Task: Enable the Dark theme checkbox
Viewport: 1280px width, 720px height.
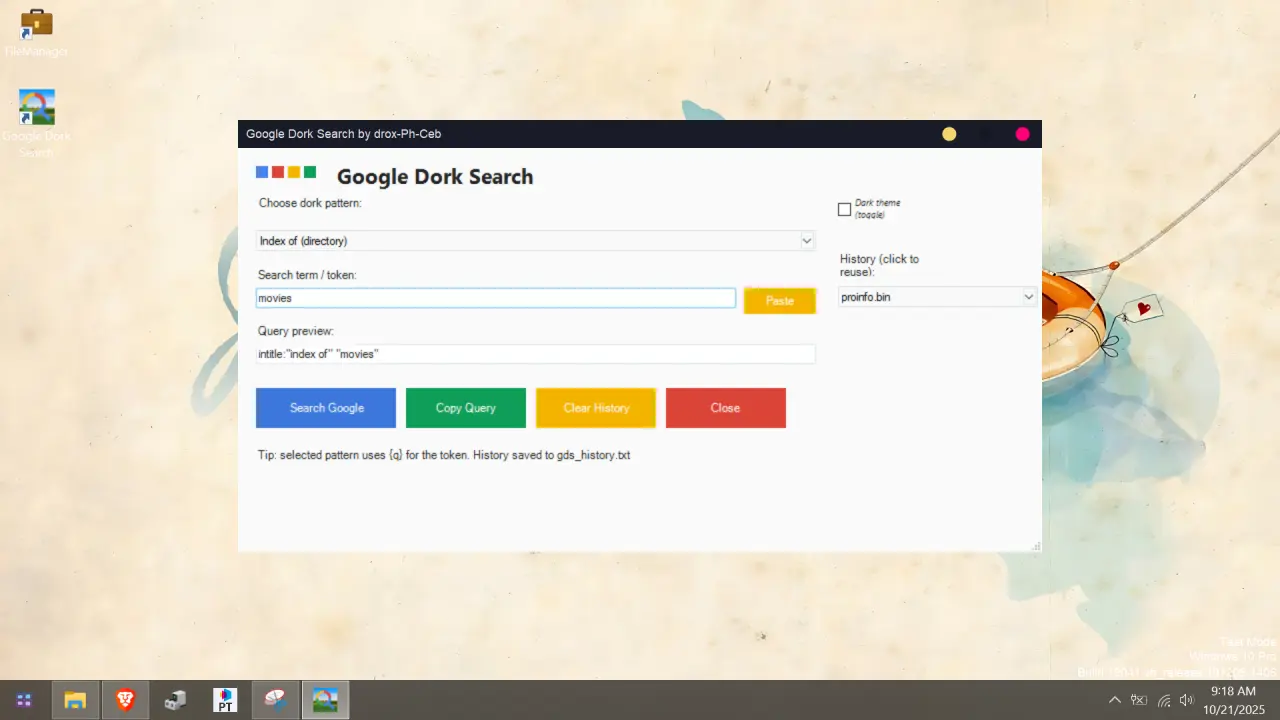Action: coord(844,210)
